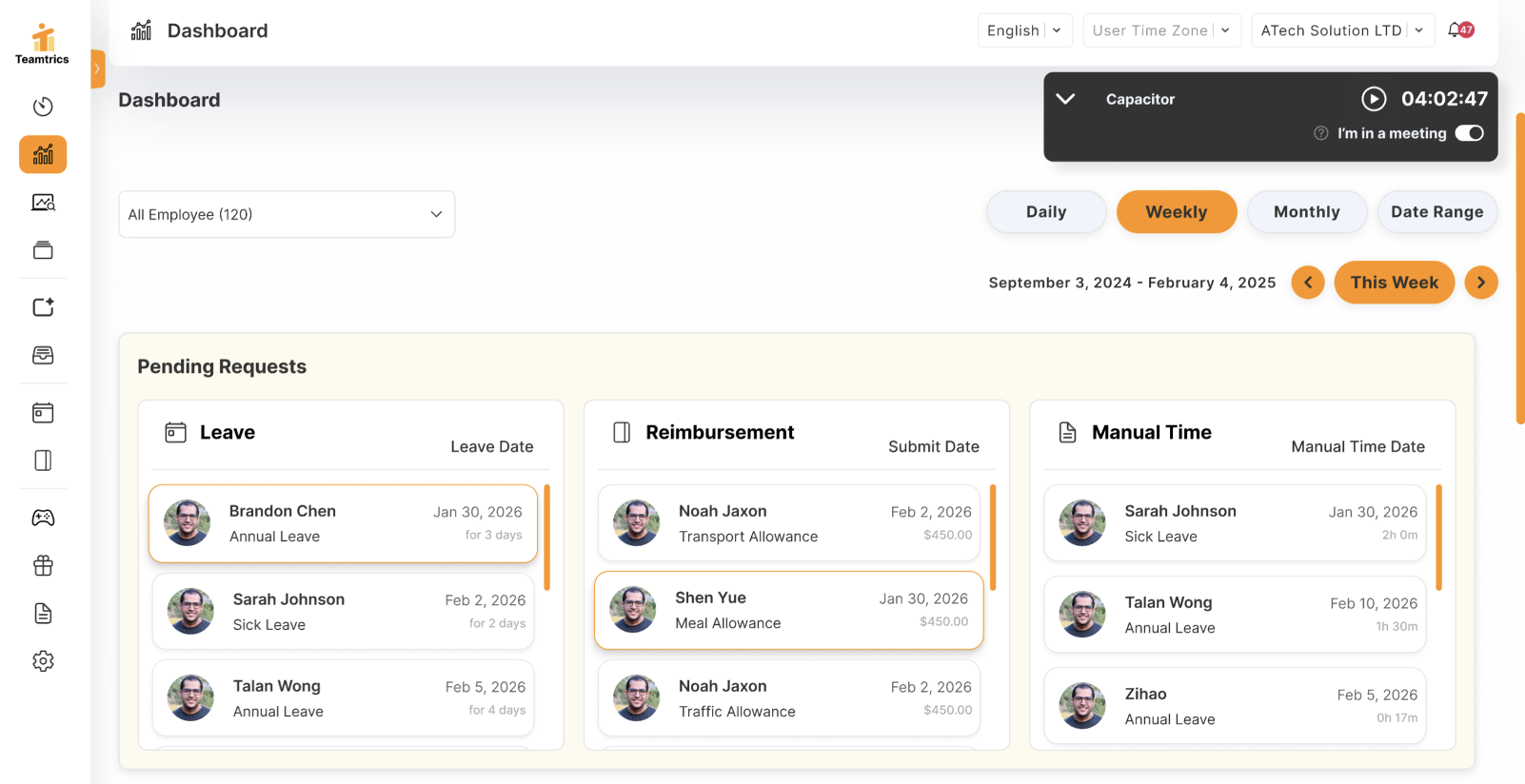Open the English language dropdown
Image resolution: width=1525 pixels, height=784 pixels.
[x=1025, y=30]
